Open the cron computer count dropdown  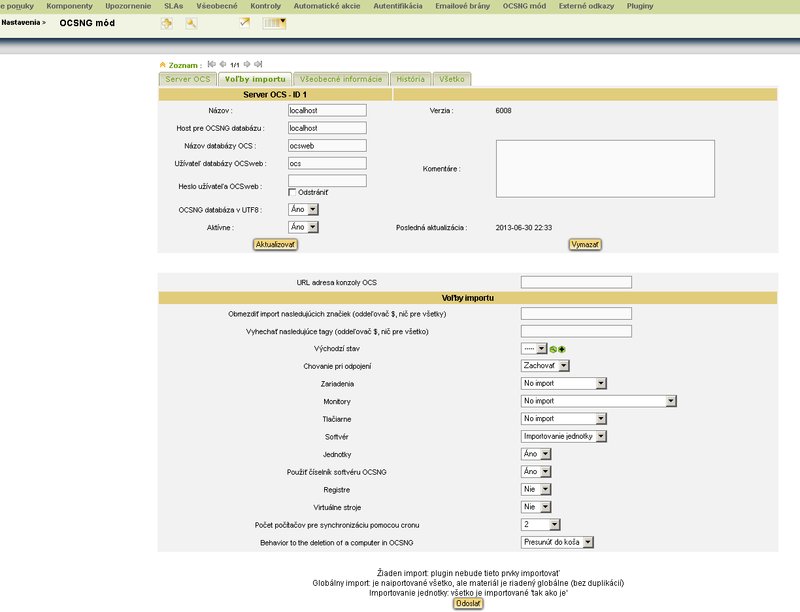pyautogui.click(x=541, y=525)
